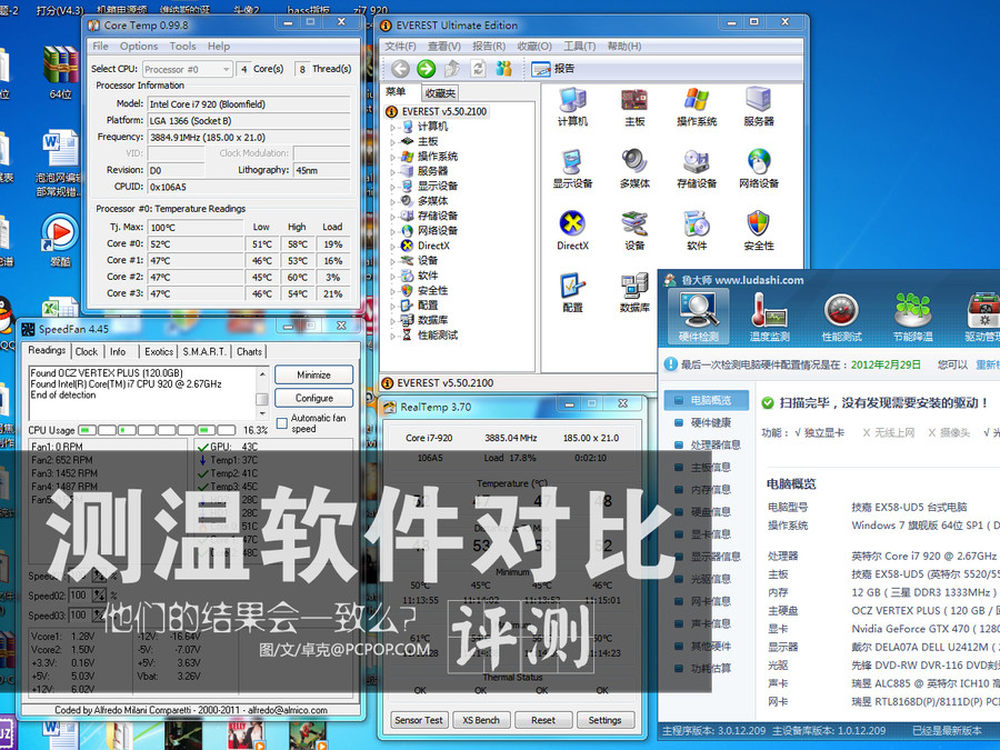Open the 配置 icon in EVEREST right panel
This screenshot has height=750, width=1000.
pyautogui.click(x=572, y=293)
